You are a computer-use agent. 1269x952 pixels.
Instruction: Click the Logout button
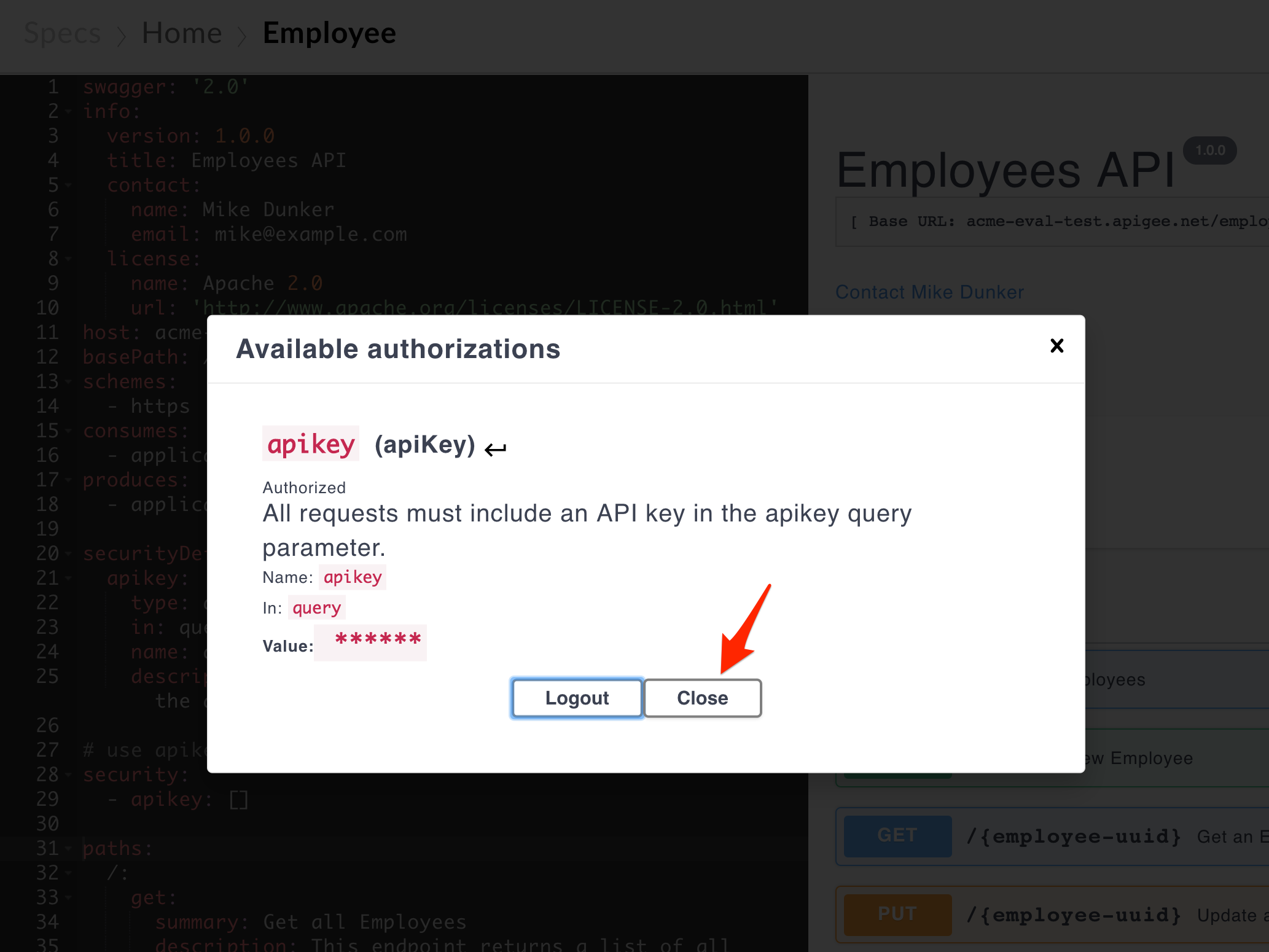pyautogui.click(x=577, y=698)
